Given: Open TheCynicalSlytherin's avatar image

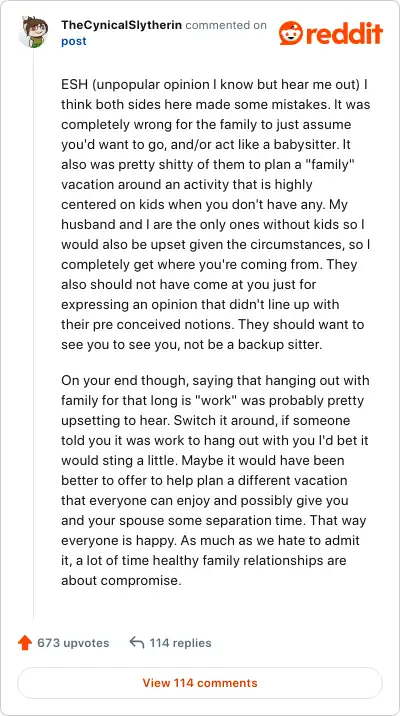Looking at the screenshot, I should pos(33,33).
